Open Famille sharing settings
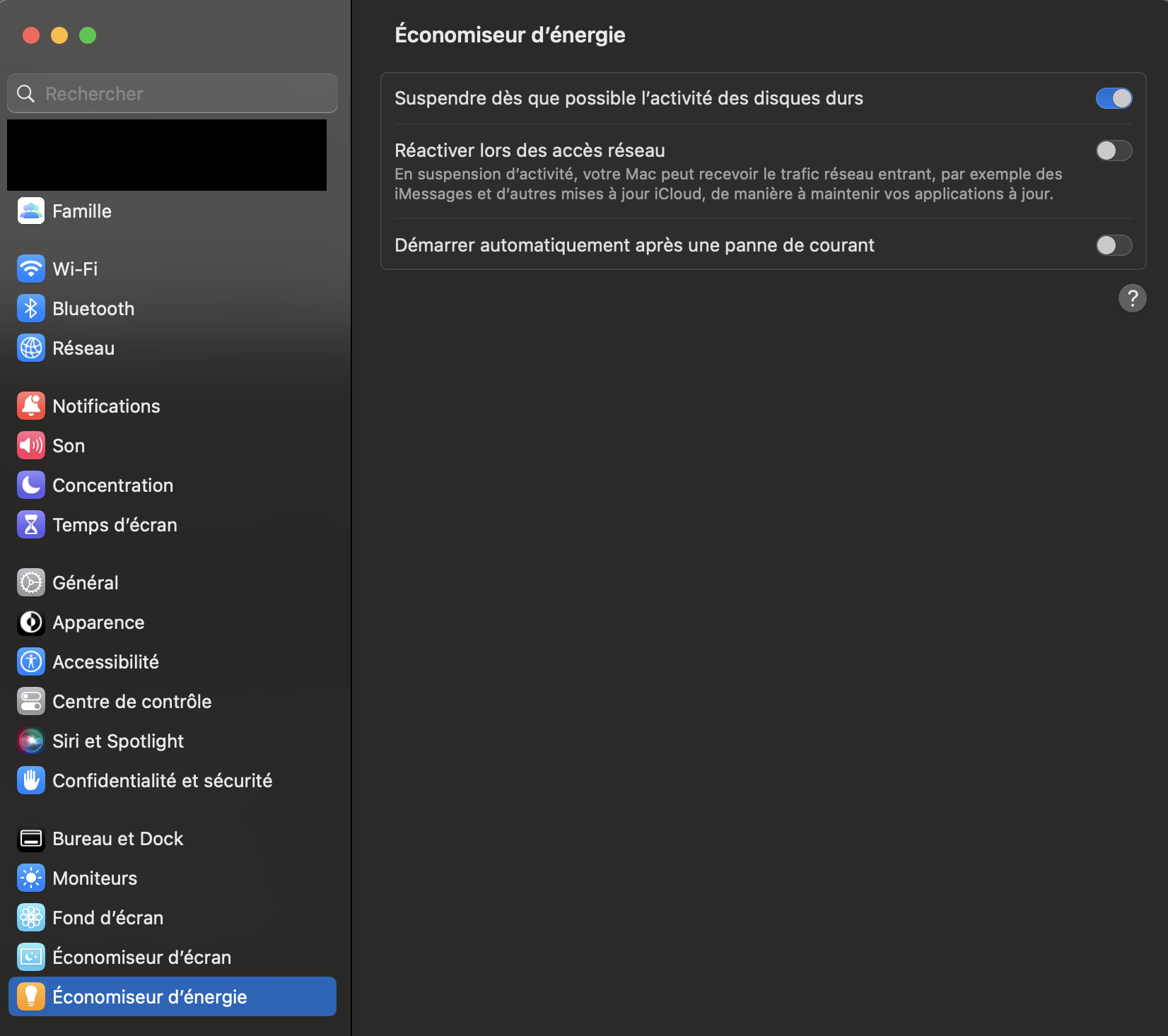1168x1036 pixels. [82, 211]
